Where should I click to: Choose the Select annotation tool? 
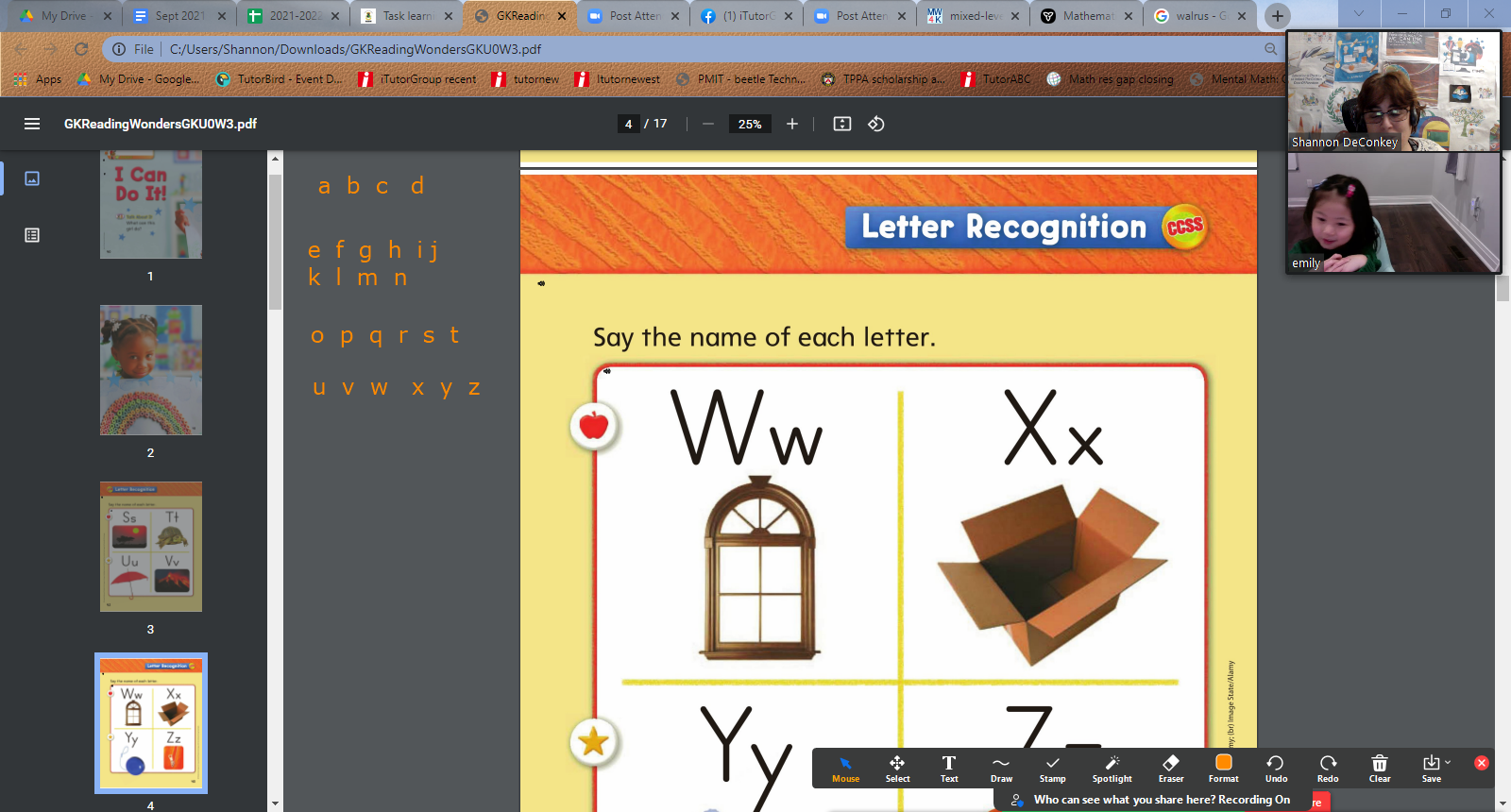pos(897,770)
